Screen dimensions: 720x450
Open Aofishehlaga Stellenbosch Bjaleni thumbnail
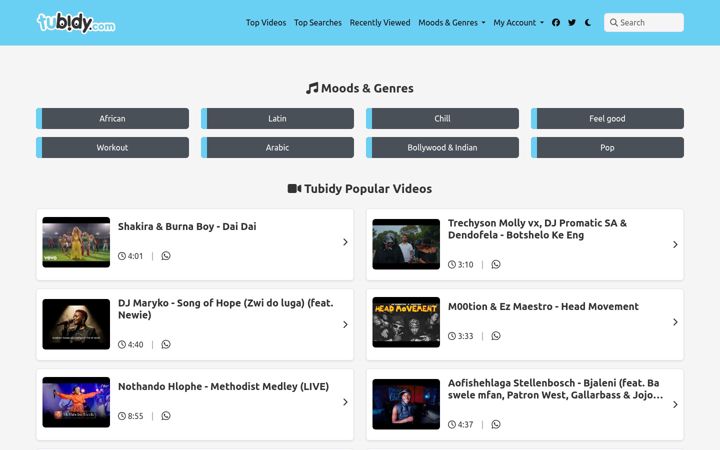[x=406, y=404]
